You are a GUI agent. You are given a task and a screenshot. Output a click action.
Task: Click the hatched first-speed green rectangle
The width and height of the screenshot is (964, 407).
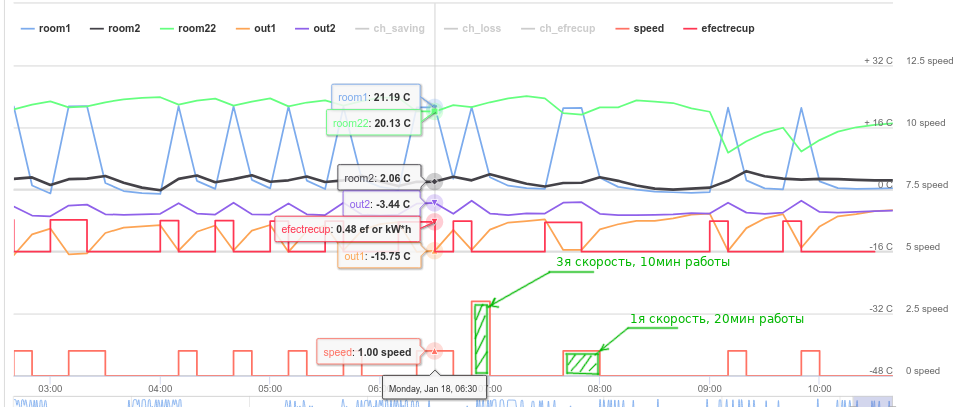(x=582, y=363)
